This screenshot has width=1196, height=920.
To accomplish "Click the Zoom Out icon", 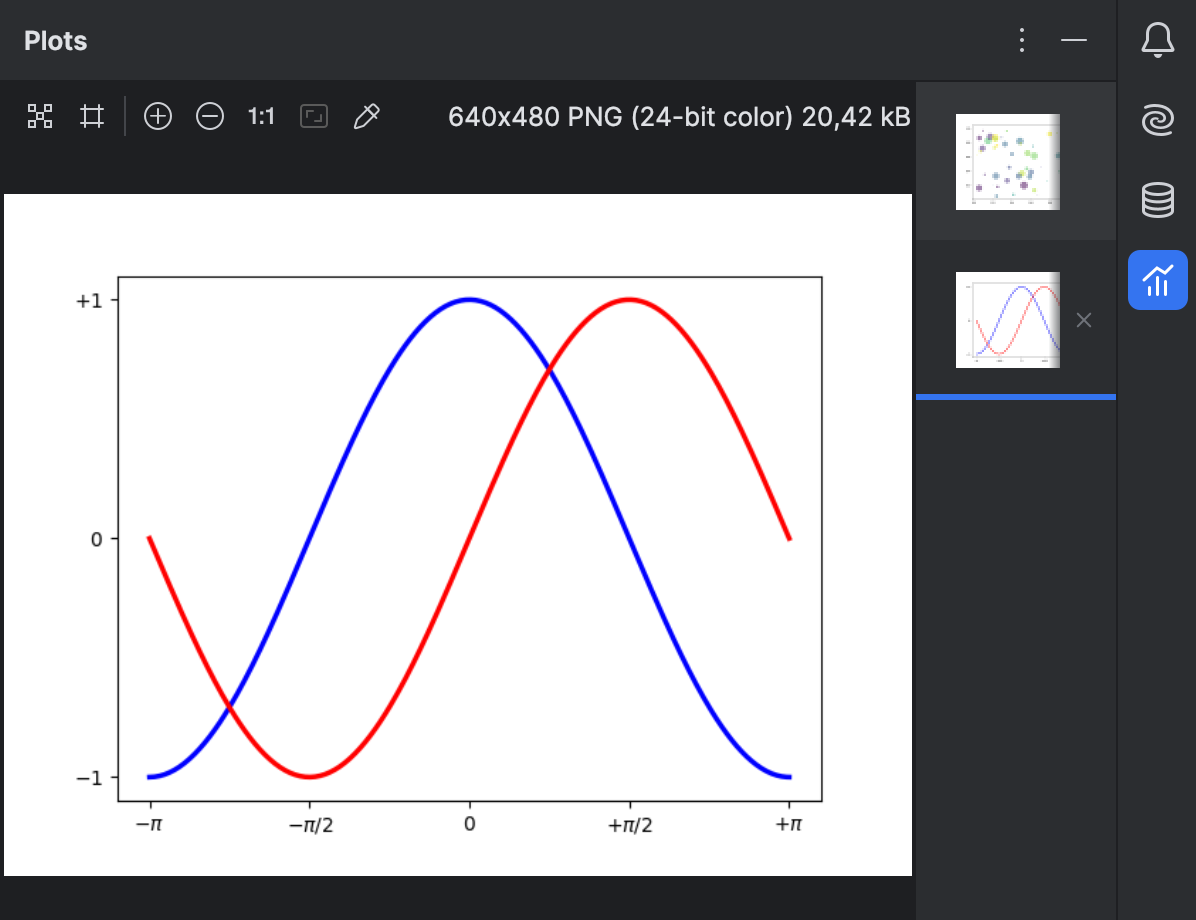I will pos(209,116).
